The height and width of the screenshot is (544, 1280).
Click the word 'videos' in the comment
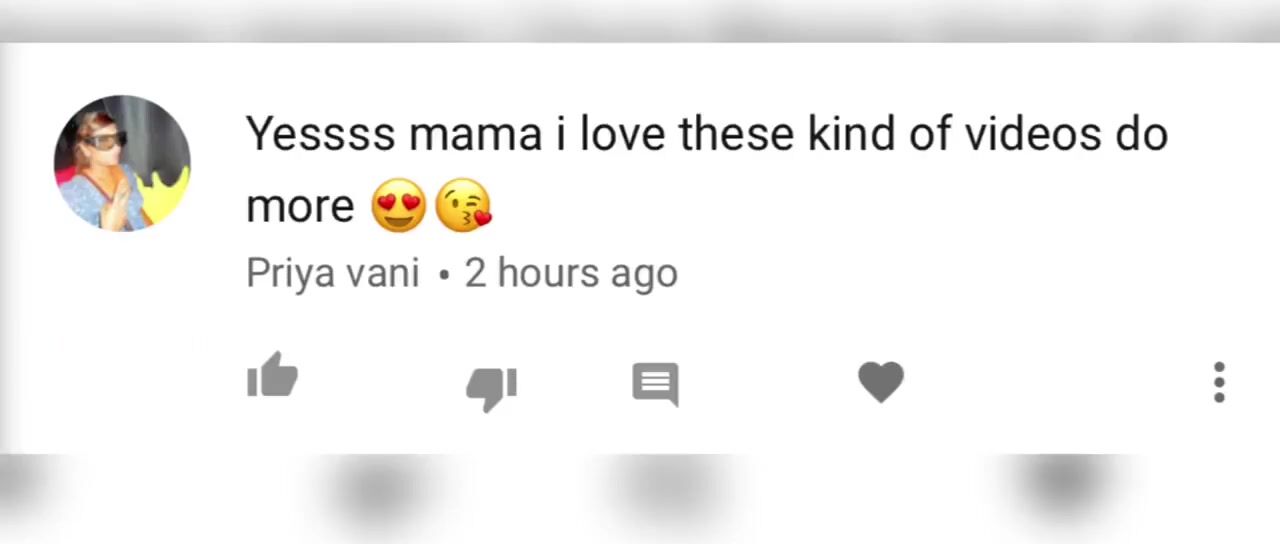(1032, 134)
